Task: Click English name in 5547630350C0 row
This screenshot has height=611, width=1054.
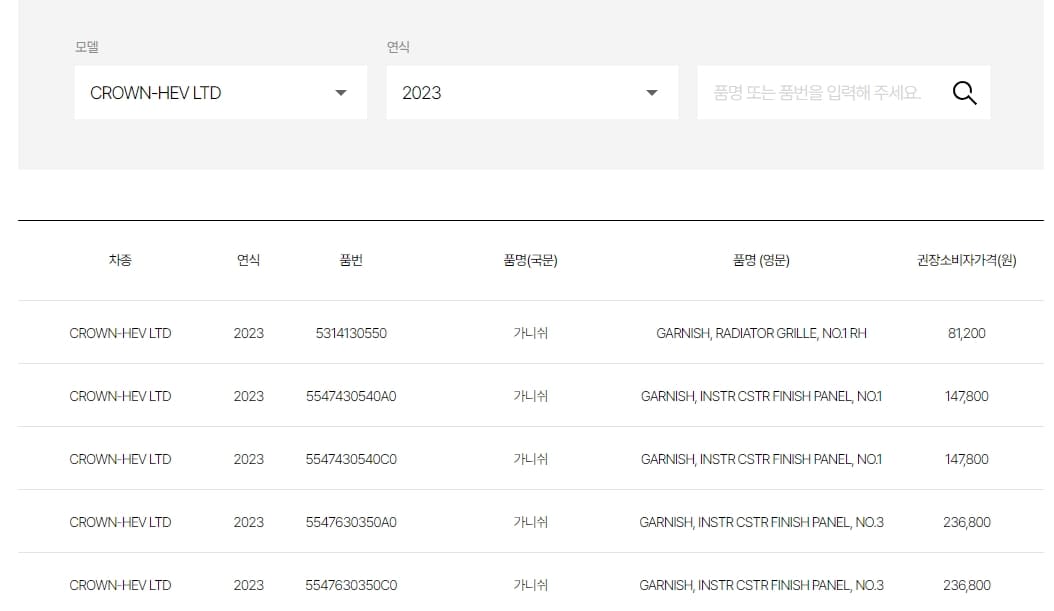Action: point(761,585)
